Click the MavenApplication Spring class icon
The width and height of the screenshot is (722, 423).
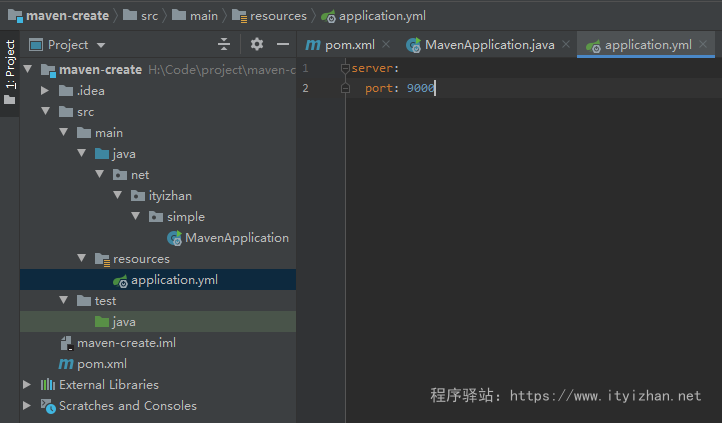pyautogui.click(x=175, y=238)
